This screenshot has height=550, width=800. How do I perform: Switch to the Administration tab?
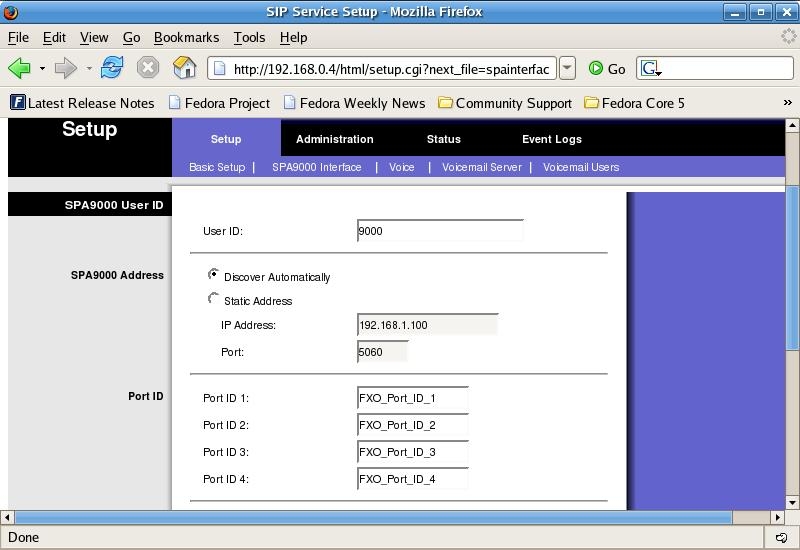pyautogui.click(x=334, y=139)
